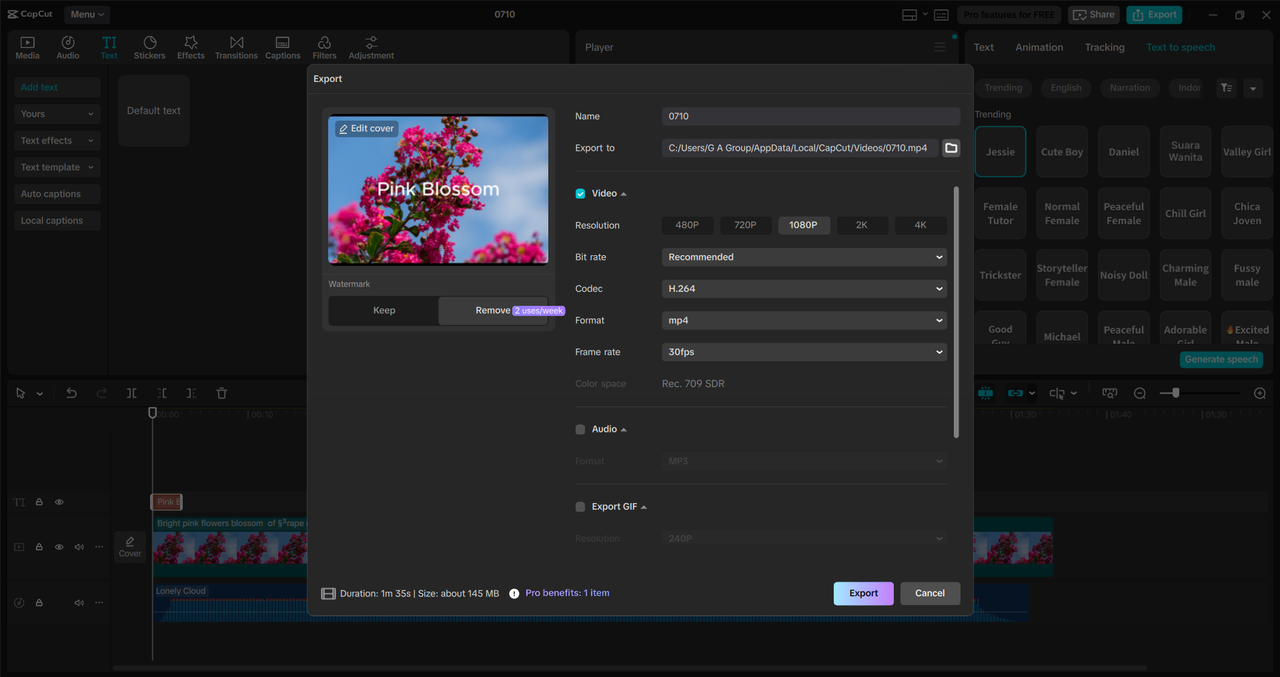This screenshot has height=677, width=1280.
Task: Click the zoom-to-fit timeline ruler icon
Action: (x=1109, y=394)
